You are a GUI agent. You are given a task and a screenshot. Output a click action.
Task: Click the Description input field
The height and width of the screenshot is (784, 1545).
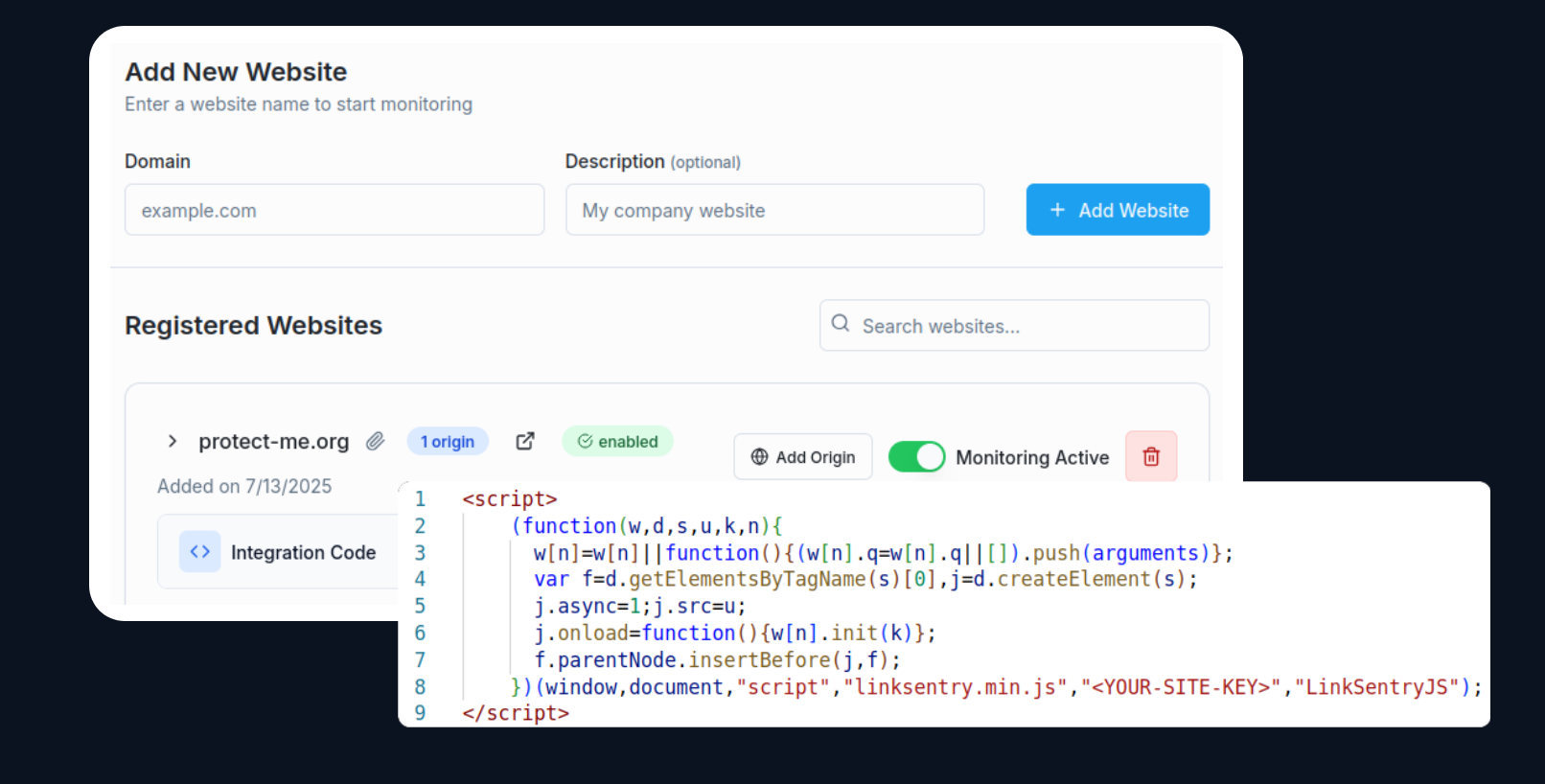point(775,210)
